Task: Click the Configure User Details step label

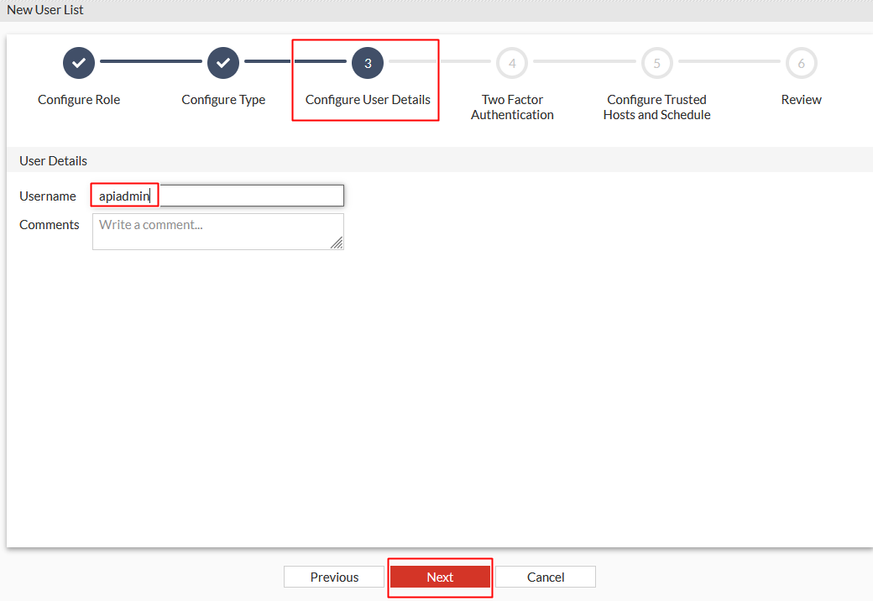Action: pos(367,100)
